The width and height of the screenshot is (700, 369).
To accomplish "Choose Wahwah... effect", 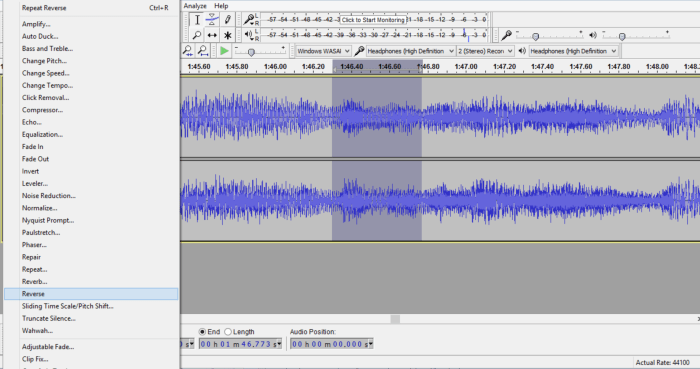I will click(x=91, y=331).
